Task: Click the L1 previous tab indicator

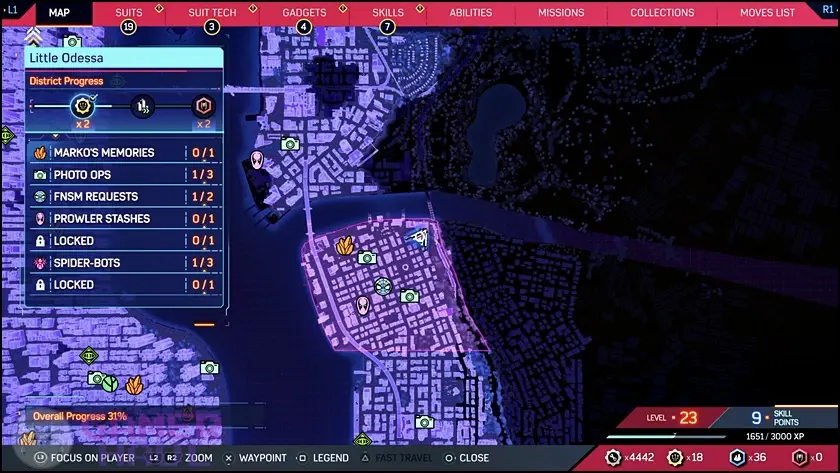Action: 11,10
